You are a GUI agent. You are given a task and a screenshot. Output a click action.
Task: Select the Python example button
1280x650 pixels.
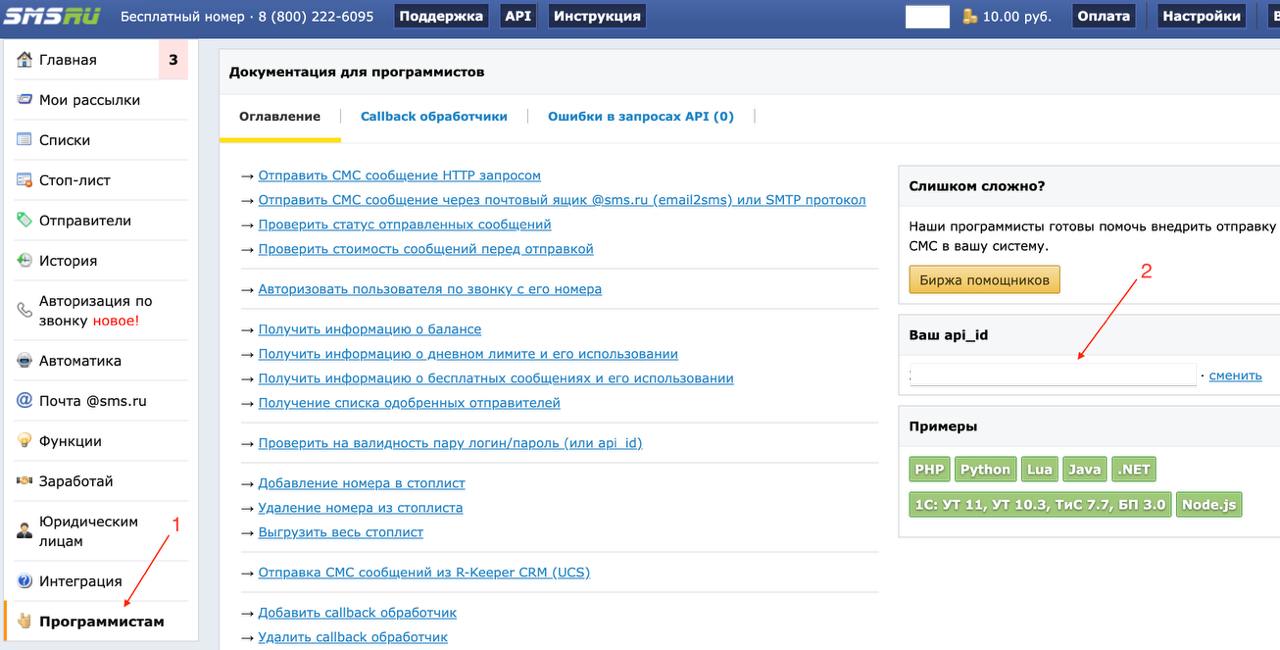[985, 469]
